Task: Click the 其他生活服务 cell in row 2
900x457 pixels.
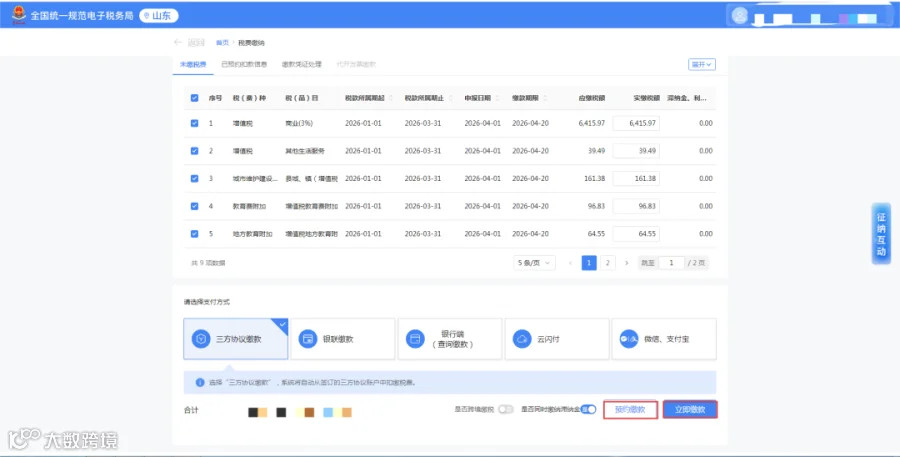Action: click(x=305, y=151)
